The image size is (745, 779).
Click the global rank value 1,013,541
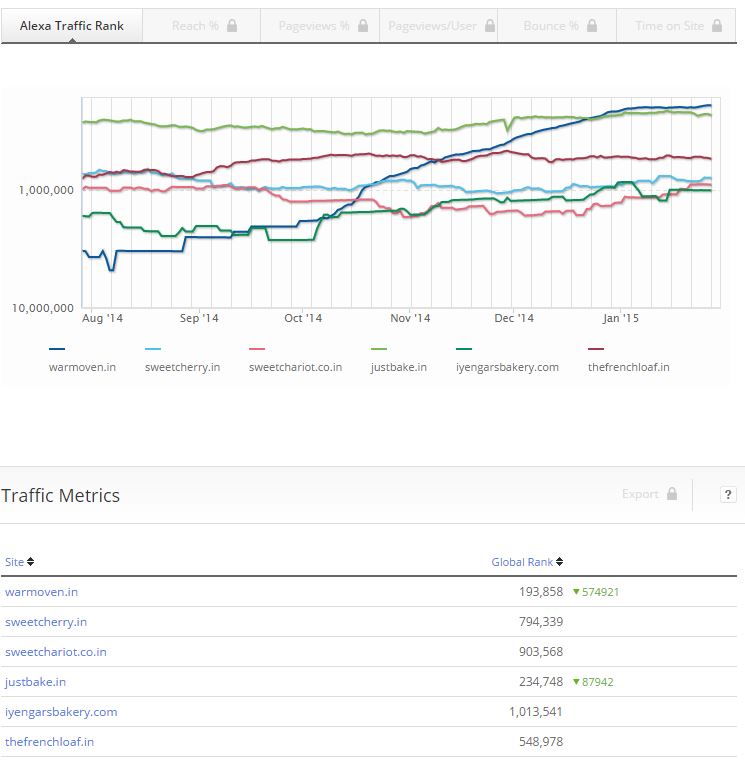[x=536, y=711]
